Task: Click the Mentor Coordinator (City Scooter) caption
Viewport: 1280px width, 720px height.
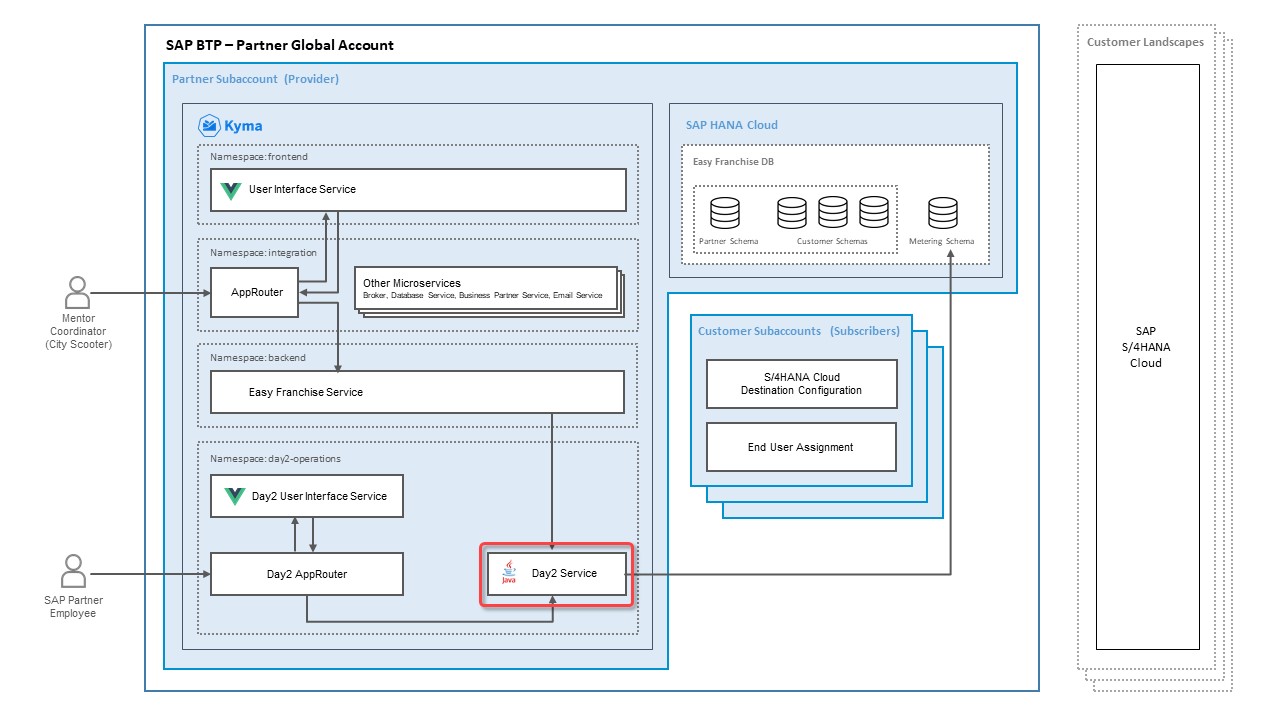Action: (x=78, y=332)
